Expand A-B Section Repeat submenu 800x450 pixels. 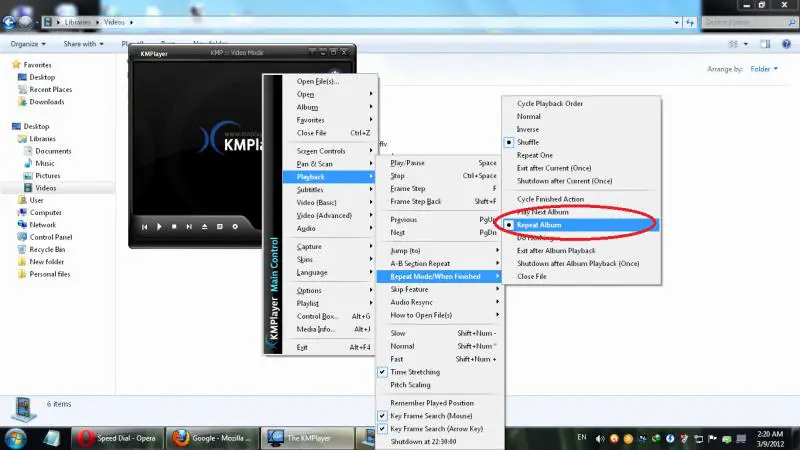click(440, 263)
